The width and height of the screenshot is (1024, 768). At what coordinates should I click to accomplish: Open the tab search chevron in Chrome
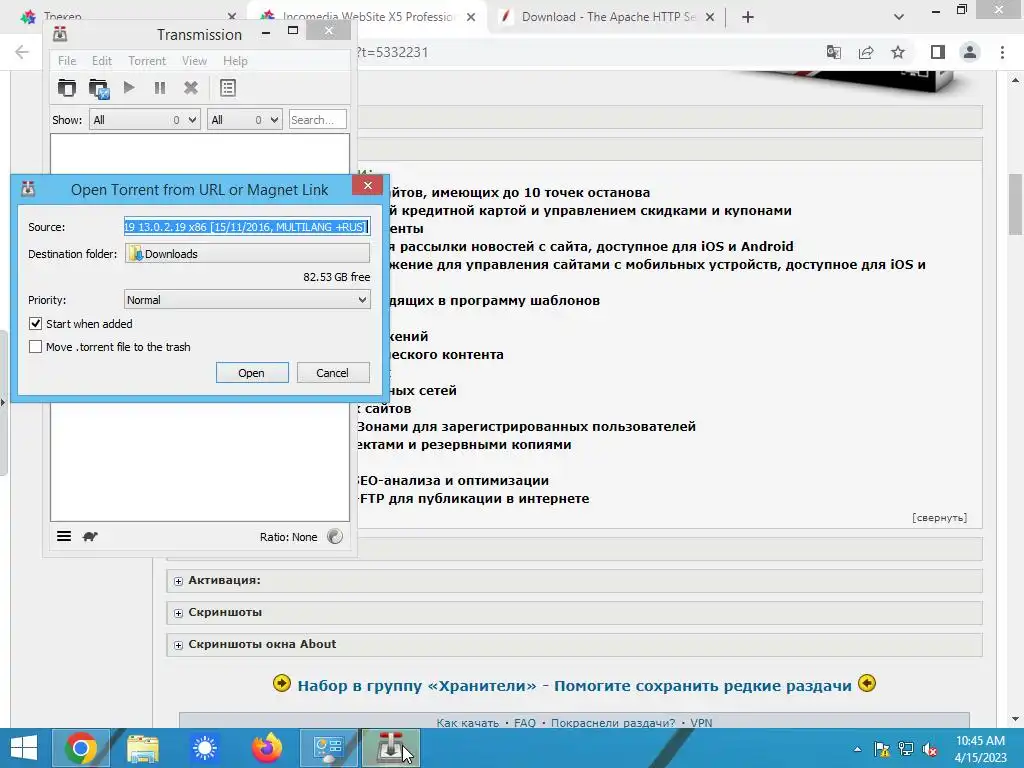(x=899, y=17)
